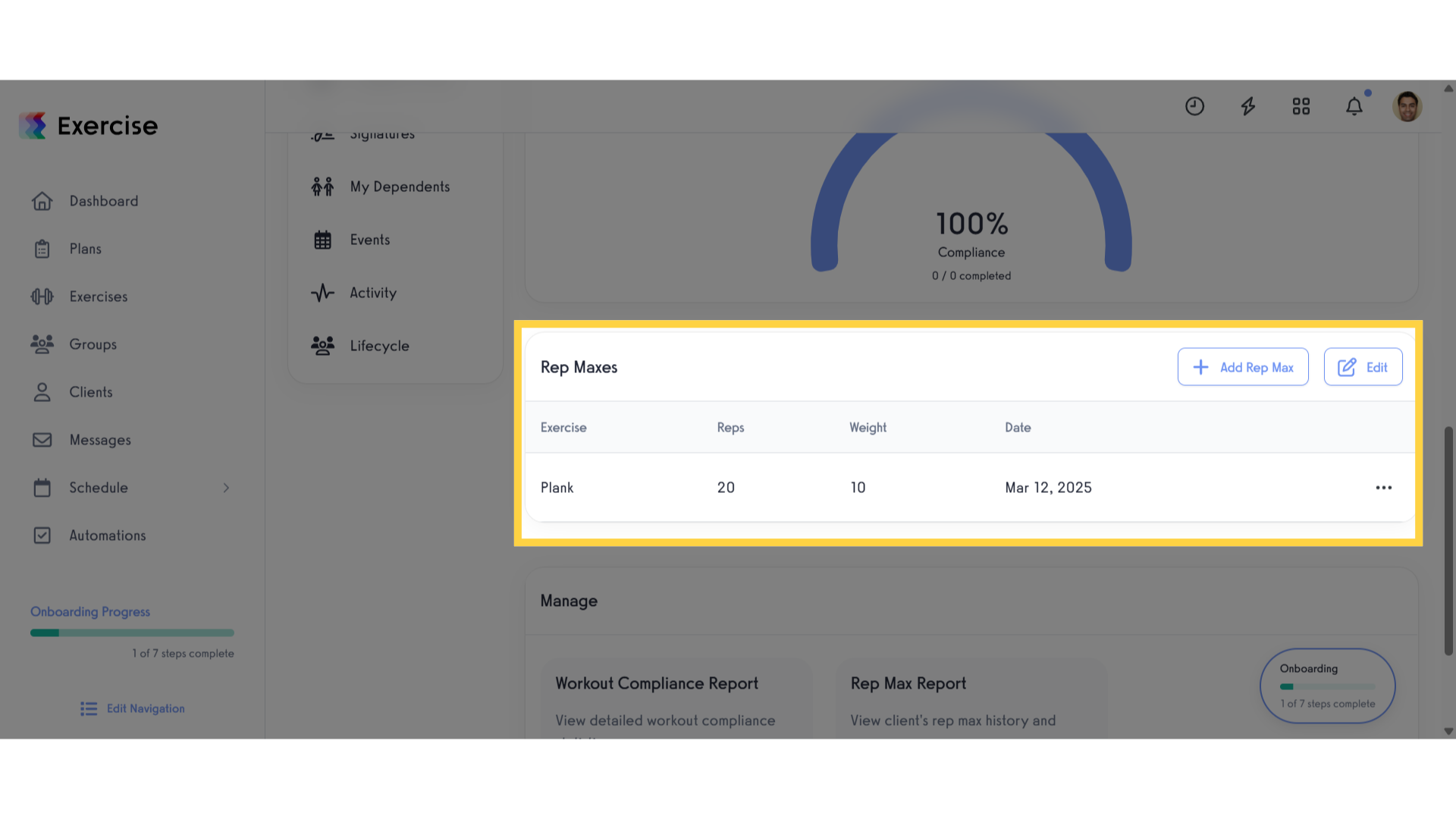Click the Exercise column header

coord(563,428)
